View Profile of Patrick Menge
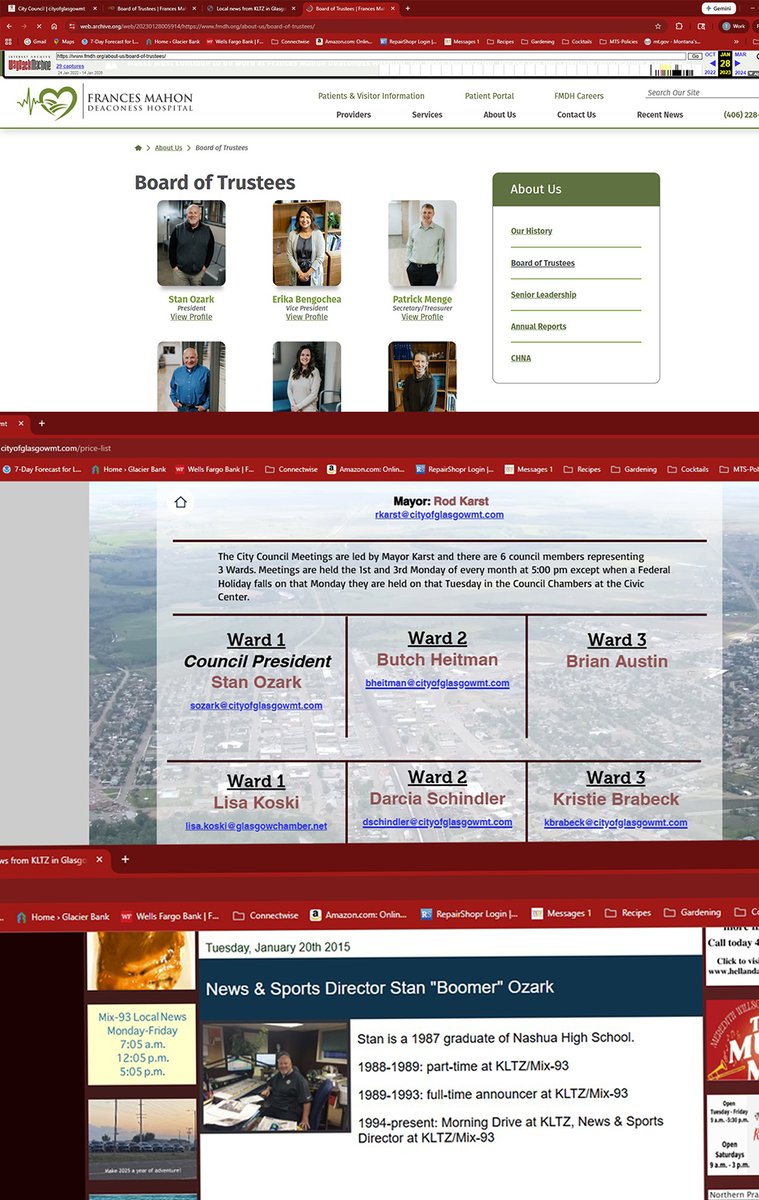 pyautogui.click(x=422, y=317)
